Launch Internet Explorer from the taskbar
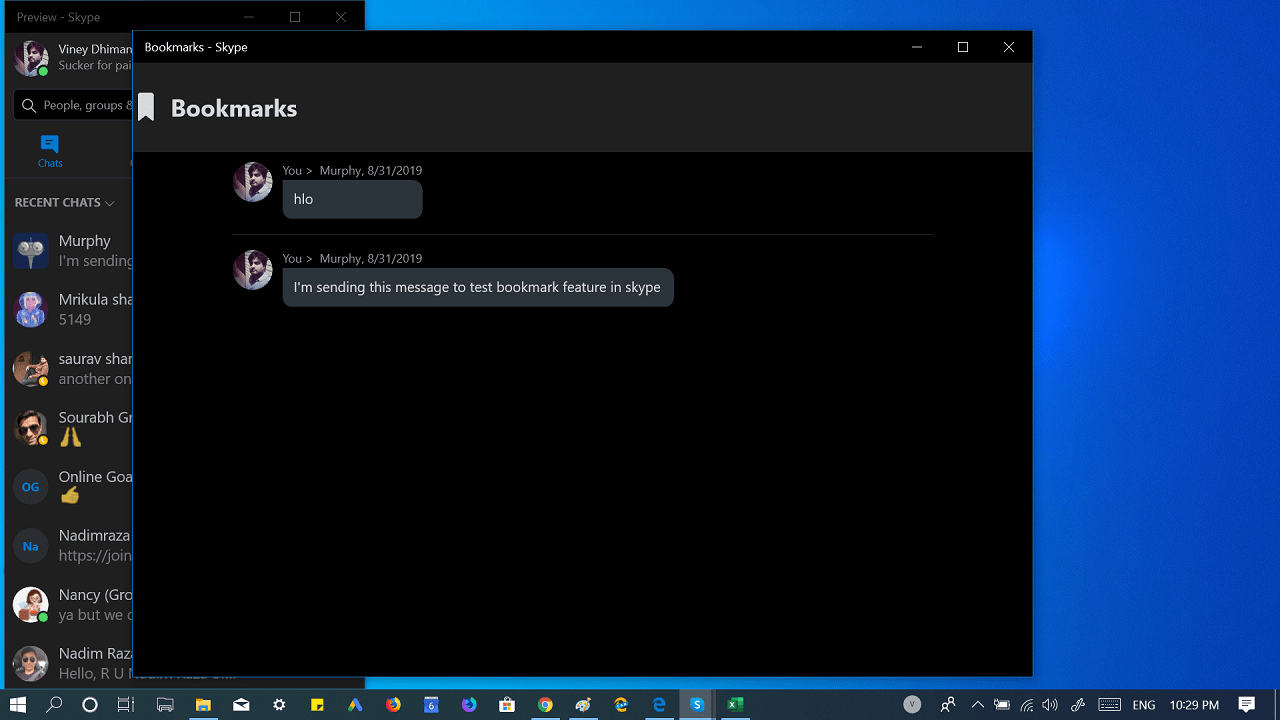 click(621, 705)
